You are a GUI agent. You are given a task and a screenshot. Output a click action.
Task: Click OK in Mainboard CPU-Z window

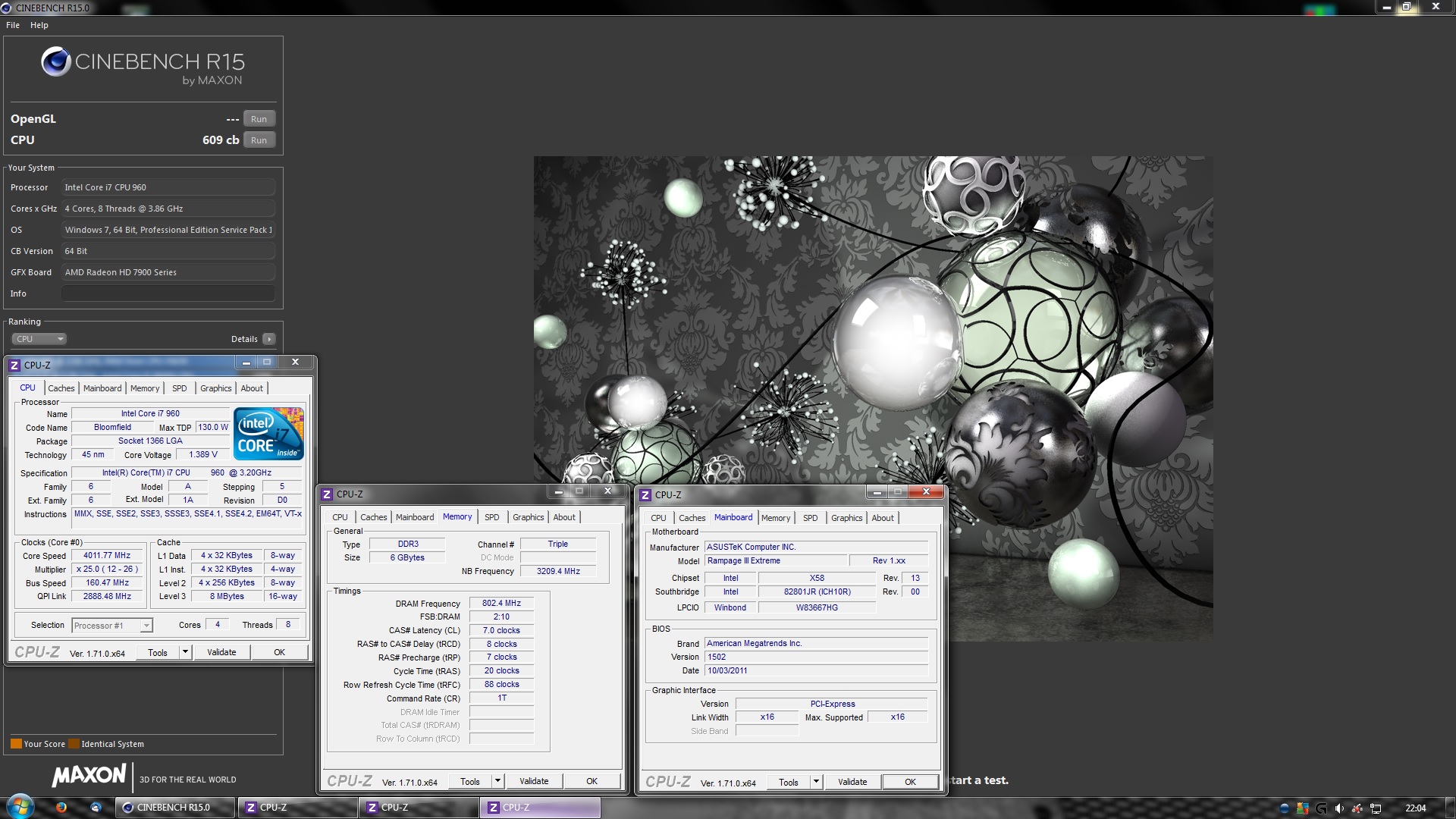click(x=911, y=782)
